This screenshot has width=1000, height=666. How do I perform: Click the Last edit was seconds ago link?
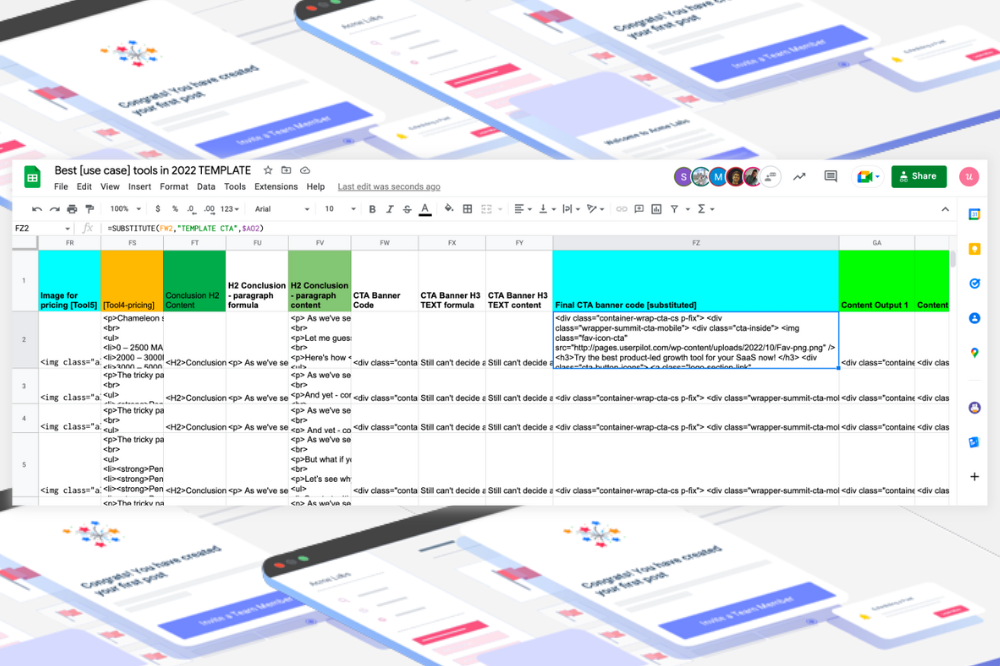(389, 186)
